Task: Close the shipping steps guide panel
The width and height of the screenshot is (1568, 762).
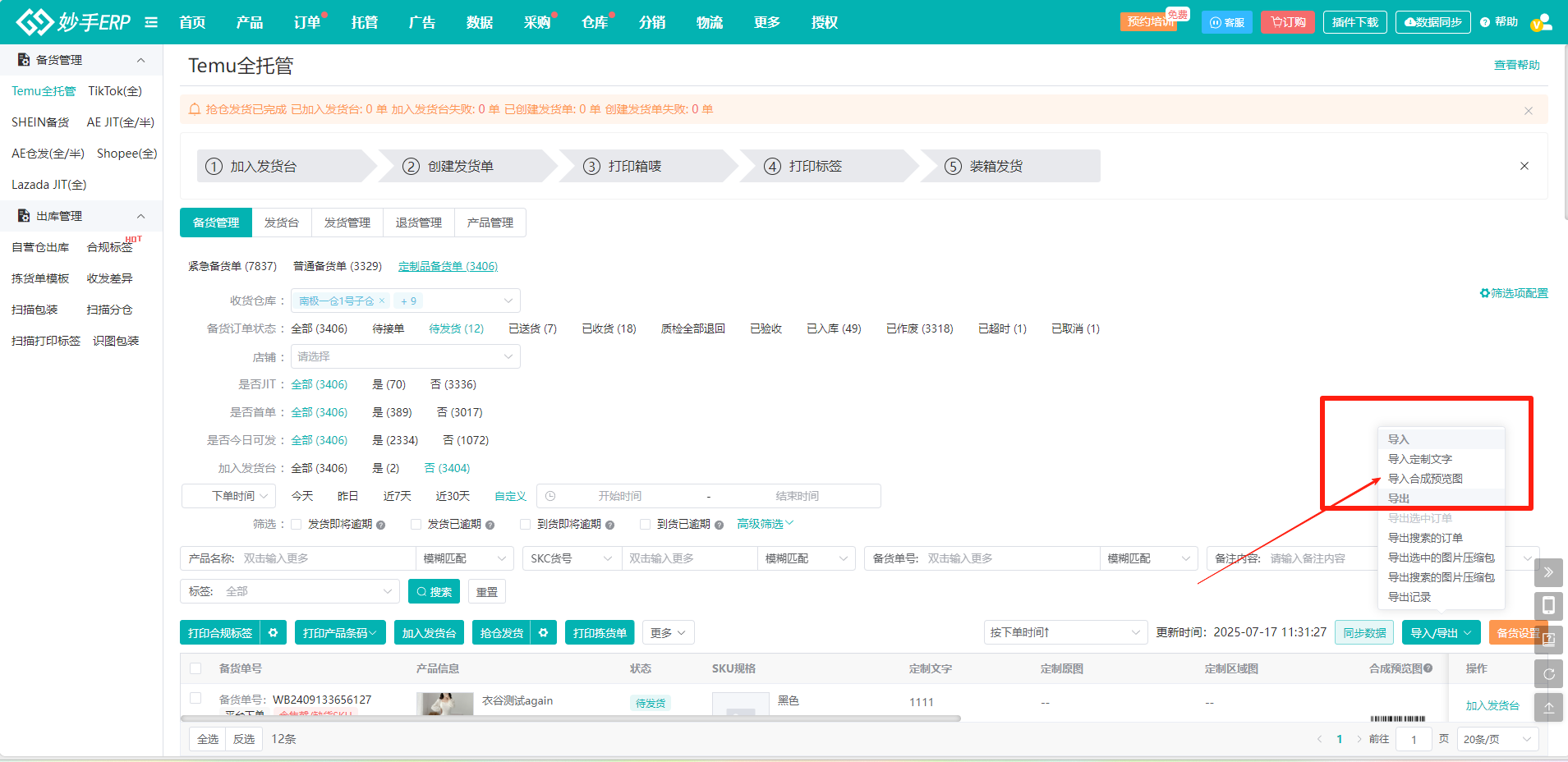Action: (x=1524, y=166)
